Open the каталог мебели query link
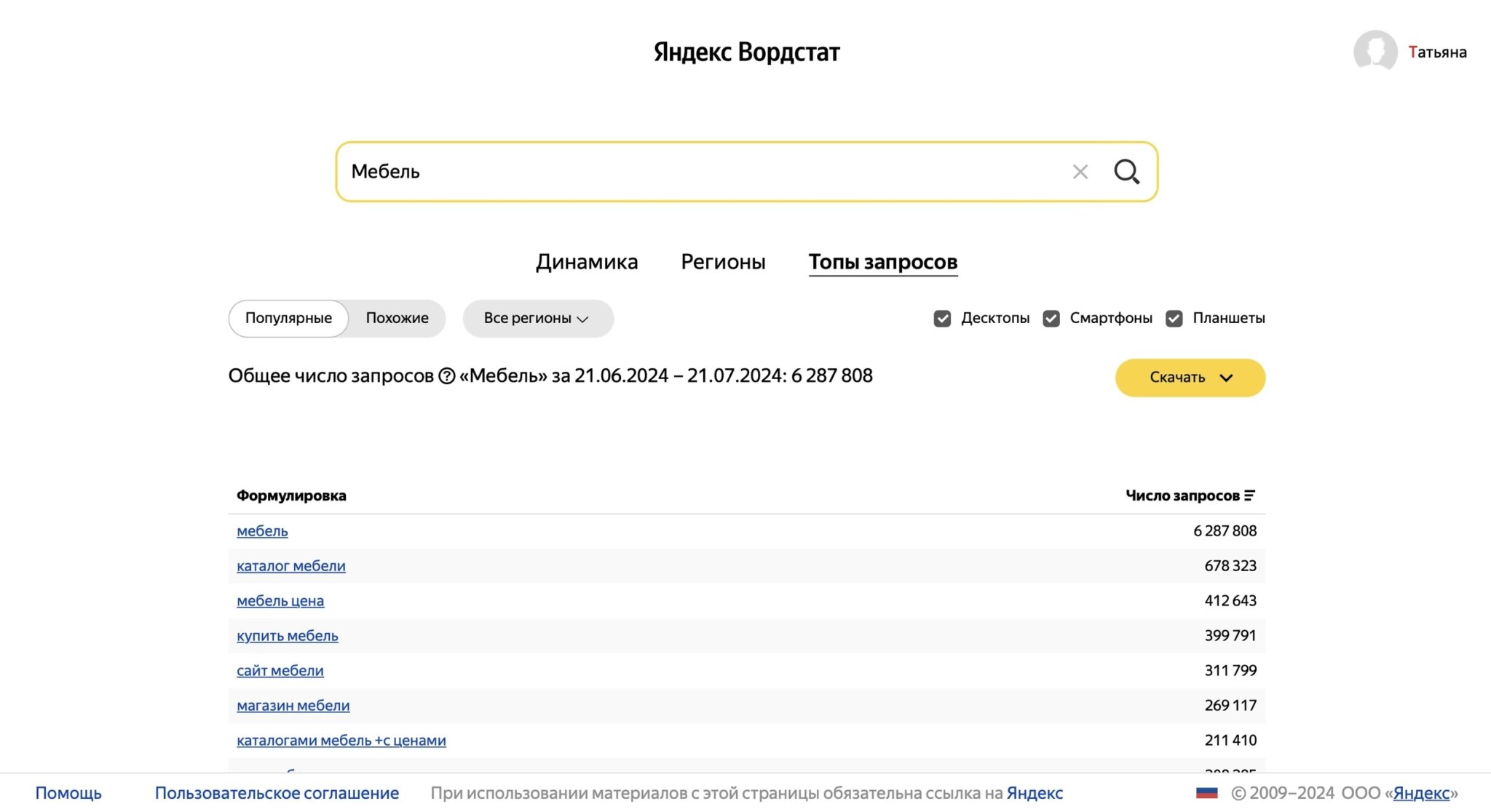 click(x=291, y=566)
